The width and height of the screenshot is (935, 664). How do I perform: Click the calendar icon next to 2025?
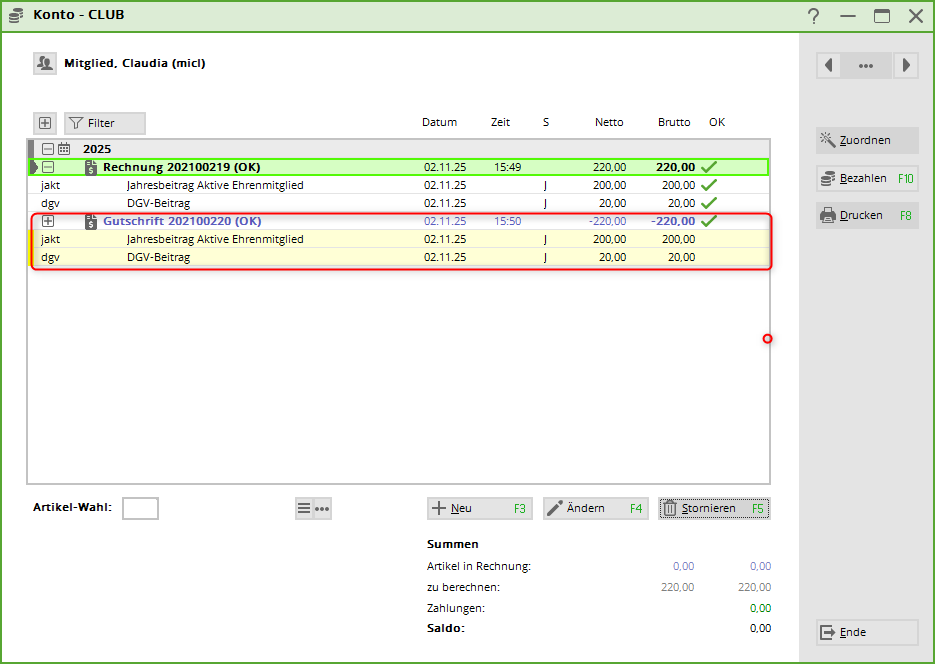64,149
